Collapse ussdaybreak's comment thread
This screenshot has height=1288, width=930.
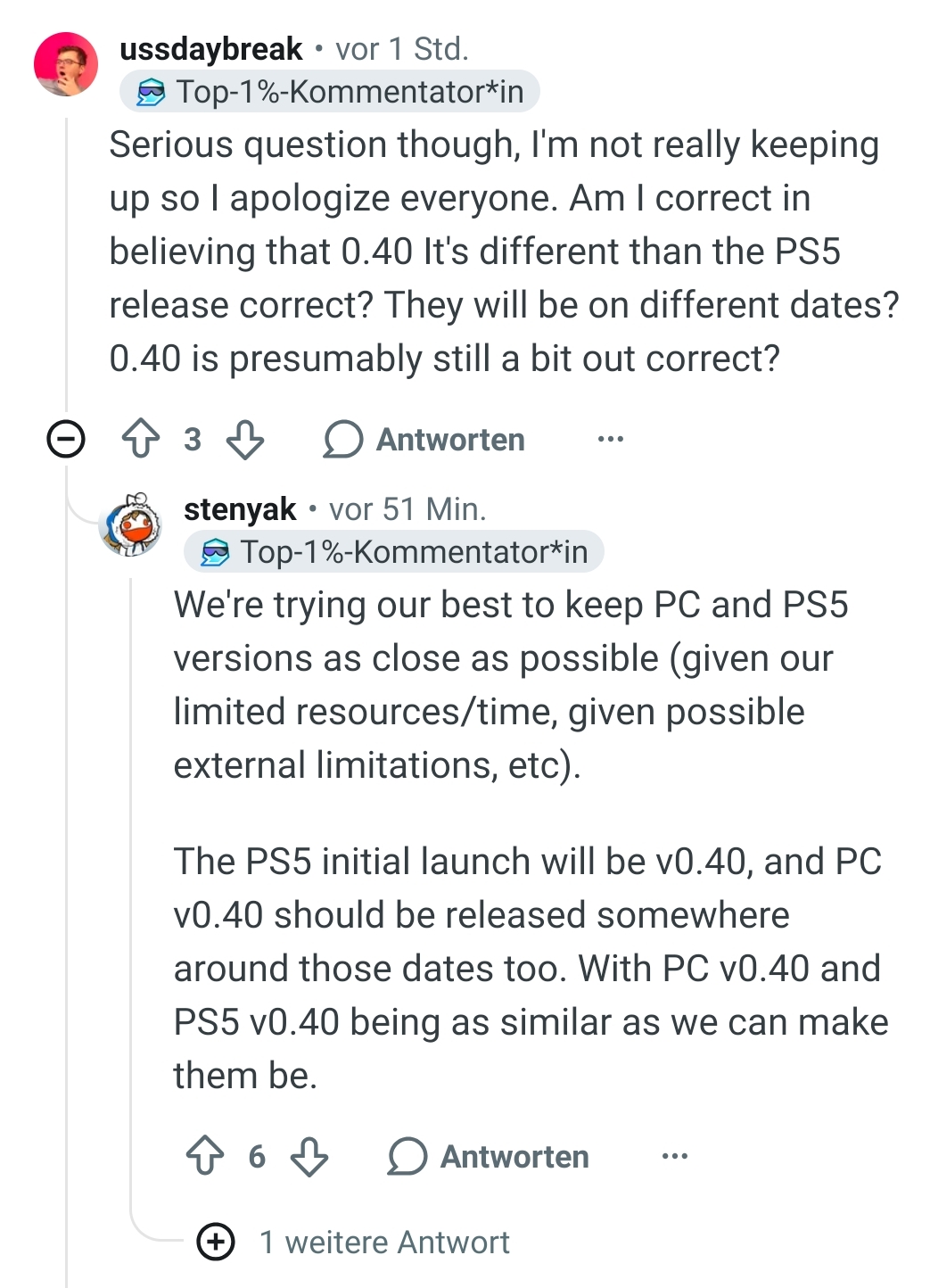pyautogui.click(x=66, y=439)
